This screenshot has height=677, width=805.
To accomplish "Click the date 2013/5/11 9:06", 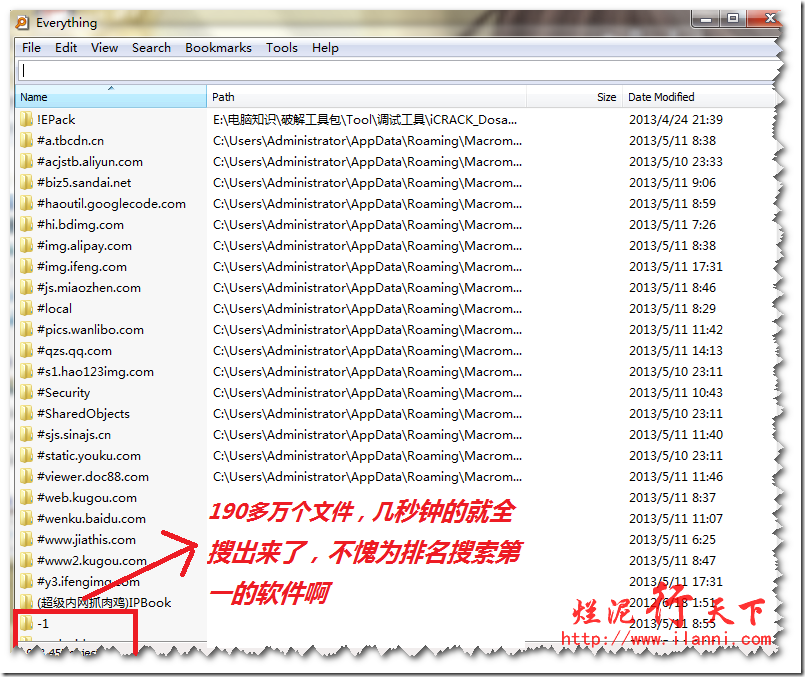I will click(673, 183).
